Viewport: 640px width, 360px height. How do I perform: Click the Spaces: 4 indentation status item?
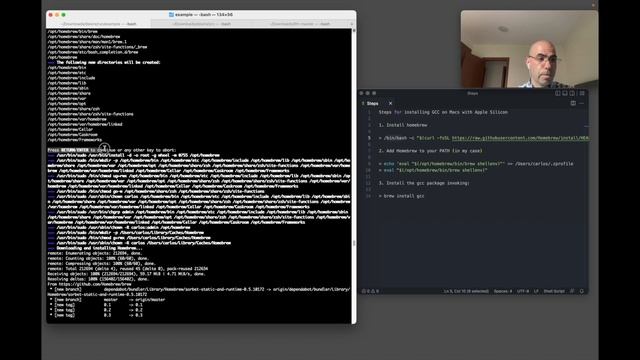click(503, 291)
